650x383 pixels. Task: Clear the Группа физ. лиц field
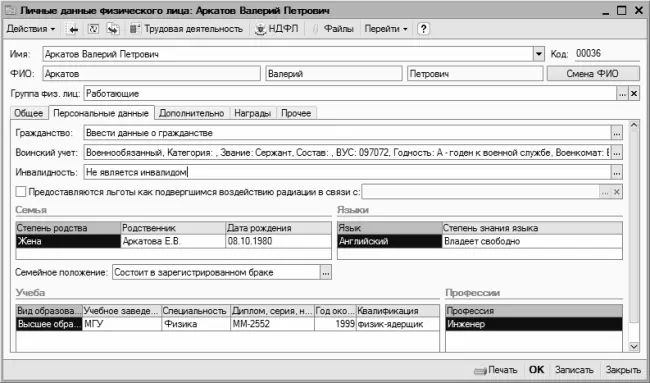634,94
